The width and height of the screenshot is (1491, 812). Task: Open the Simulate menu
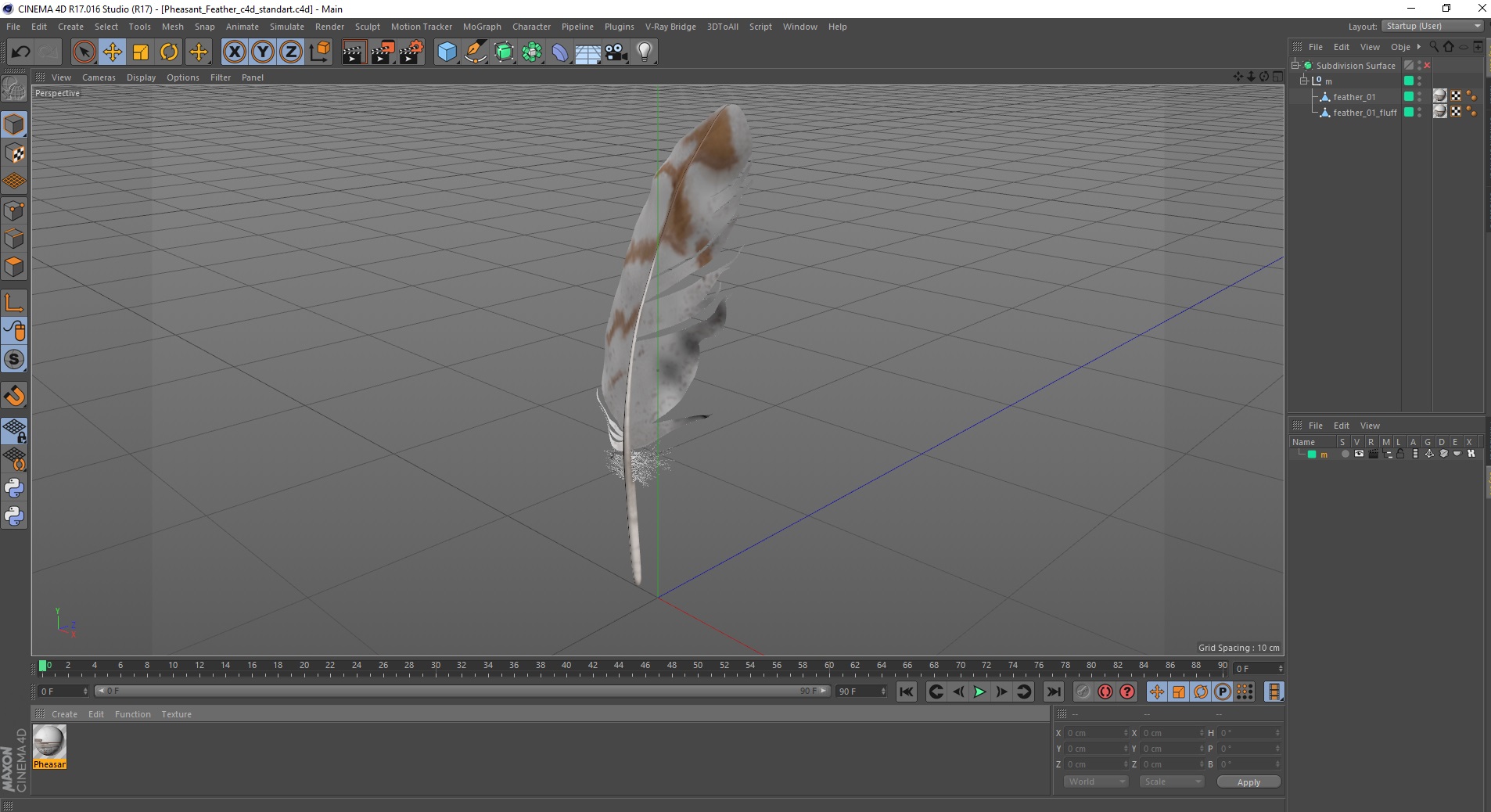287,27
